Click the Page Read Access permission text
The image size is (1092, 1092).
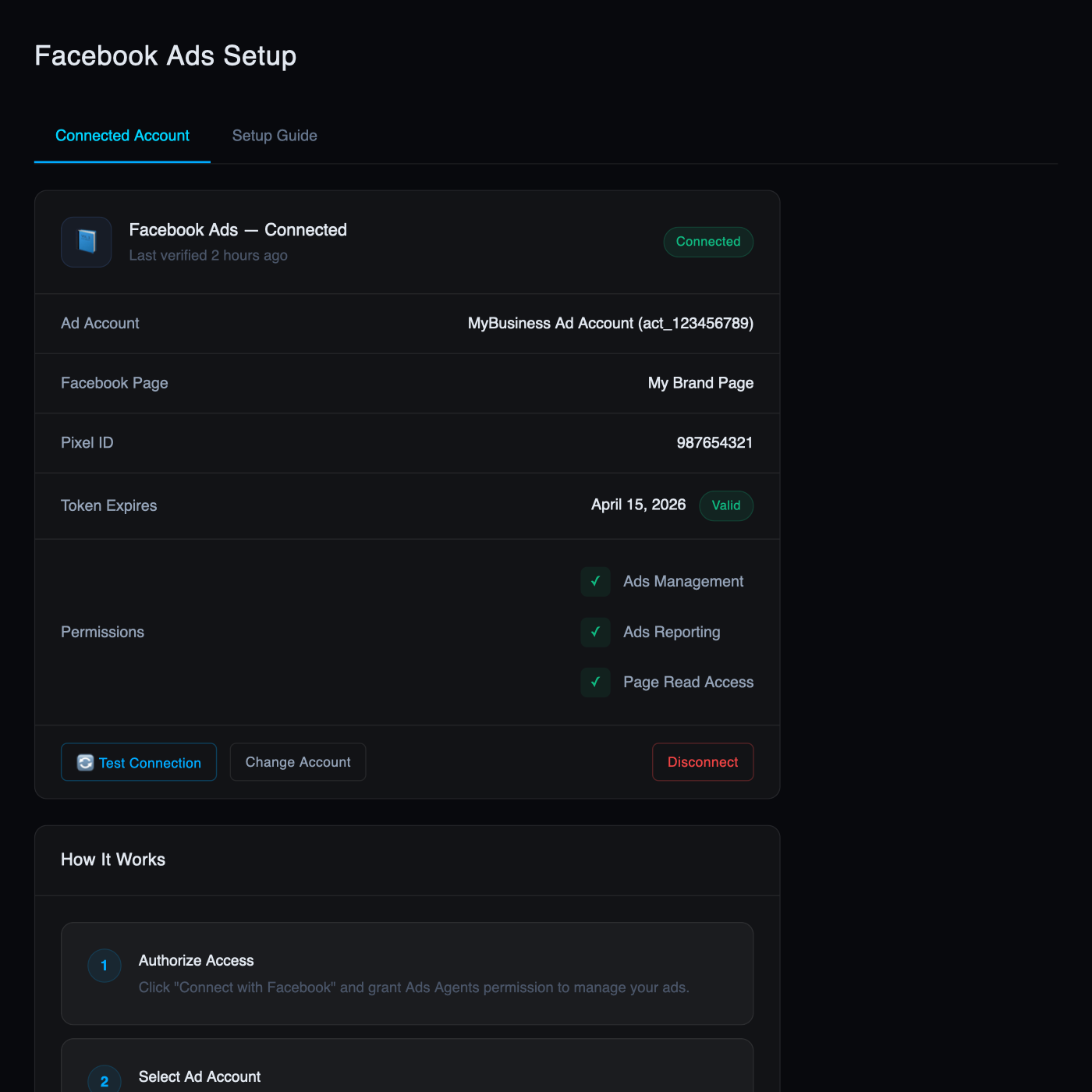click(689, 682)
